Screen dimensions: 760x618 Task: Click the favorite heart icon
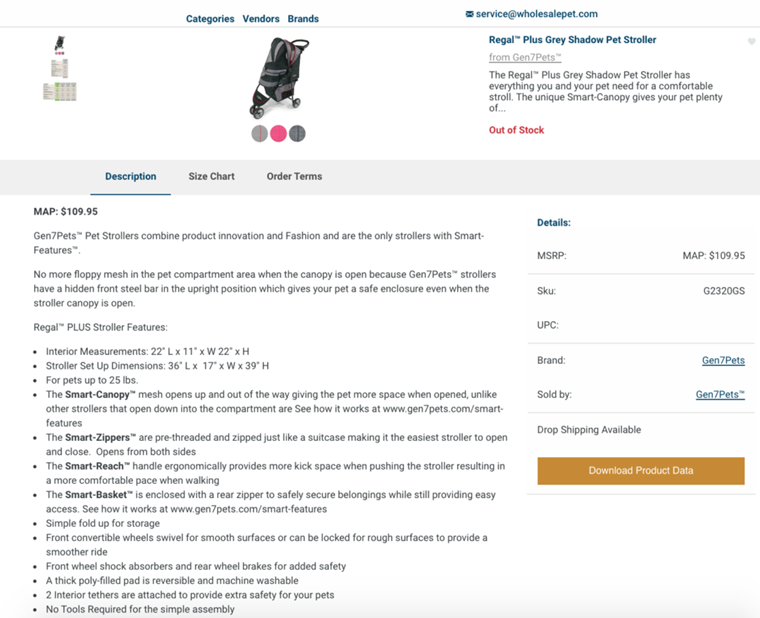[752, 42]
